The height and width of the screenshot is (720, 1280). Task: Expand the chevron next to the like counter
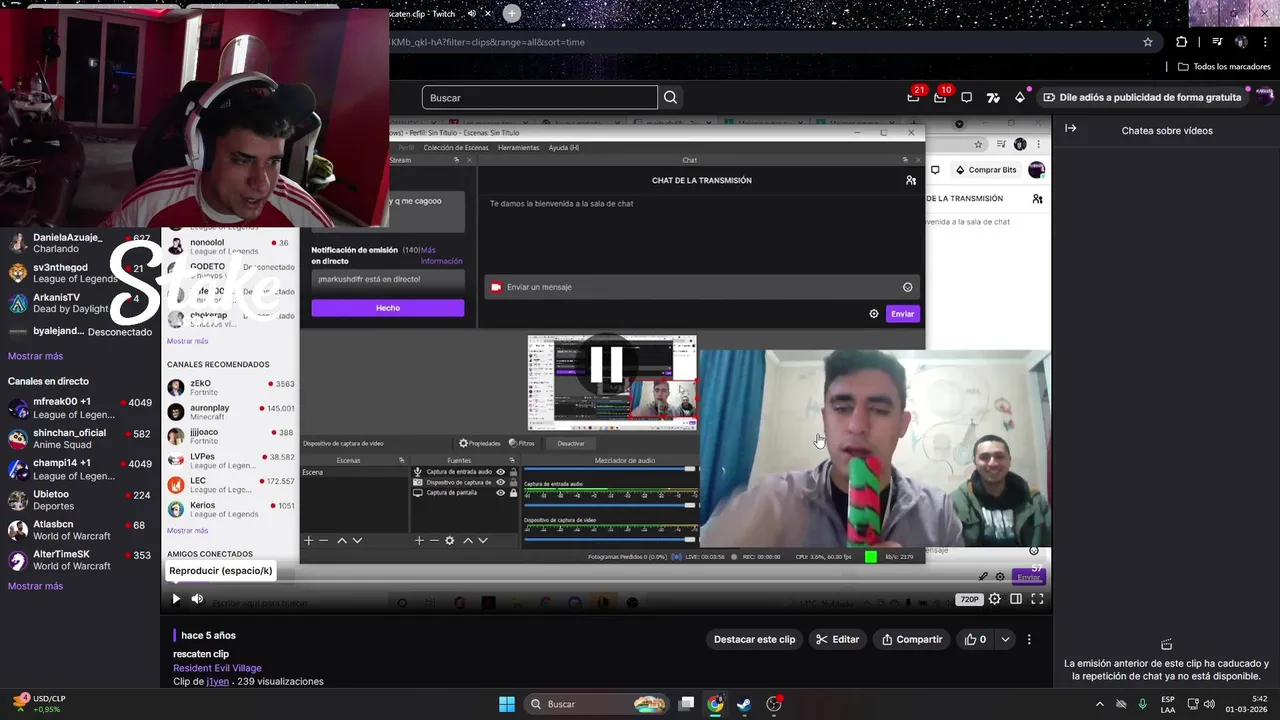click(x=1005, y=639)
